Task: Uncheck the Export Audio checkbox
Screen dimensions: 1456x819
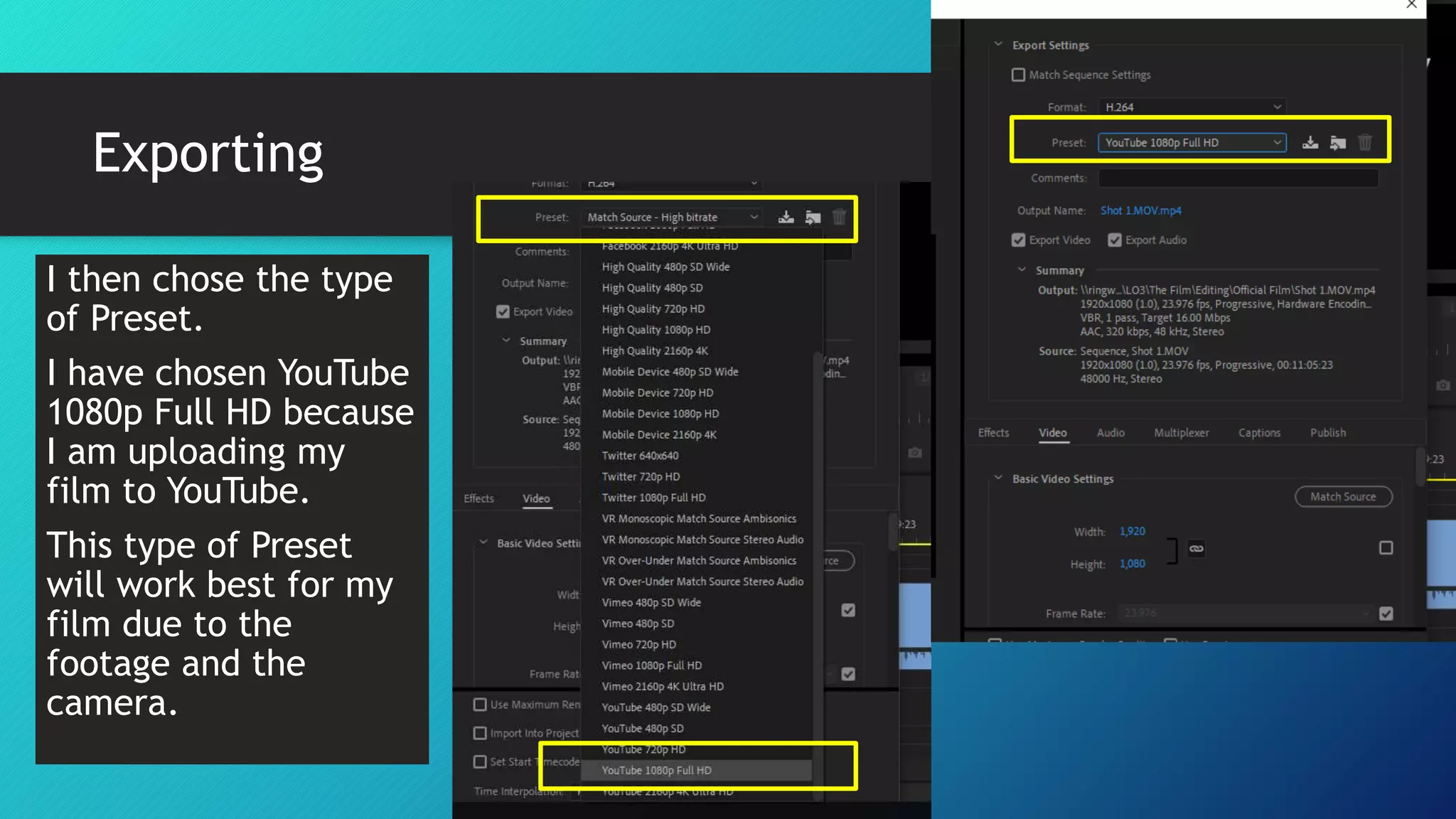Action: [1114, 240]
